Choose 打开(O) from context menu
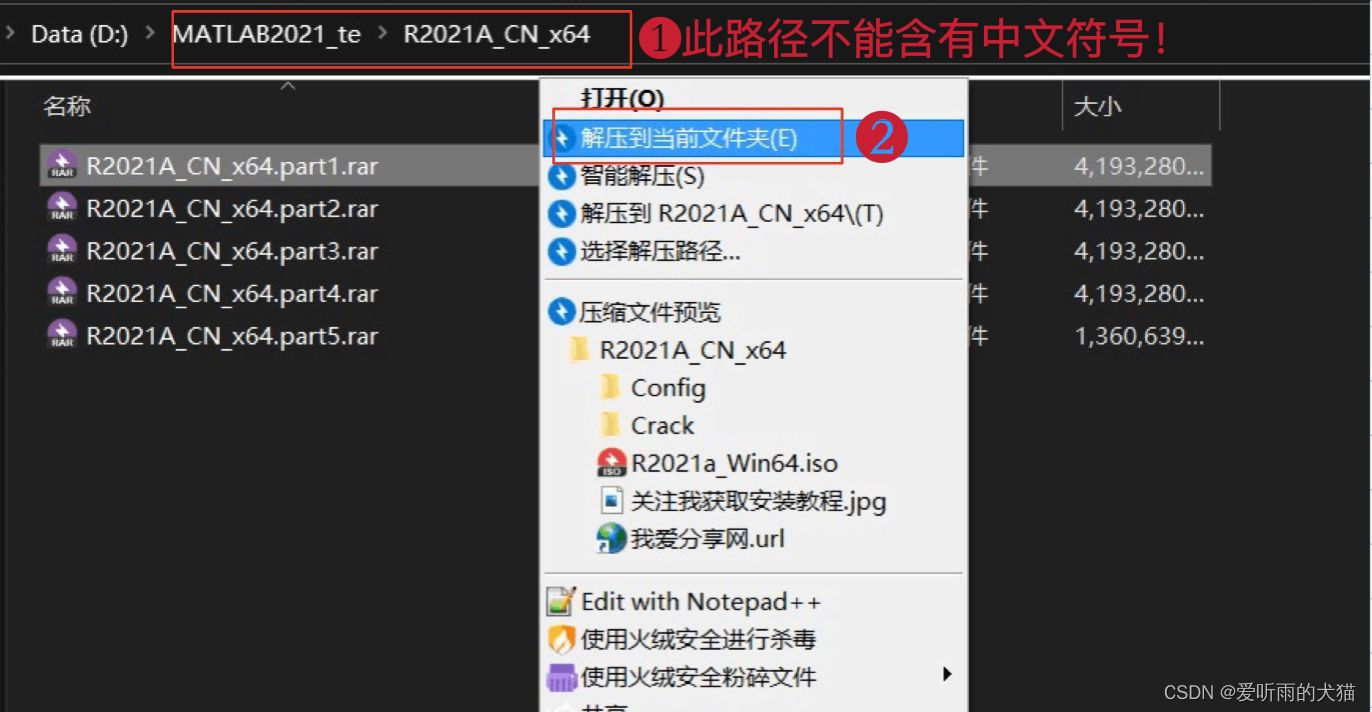This screenshot has width=1372, height=712. (x=623, y=98)
